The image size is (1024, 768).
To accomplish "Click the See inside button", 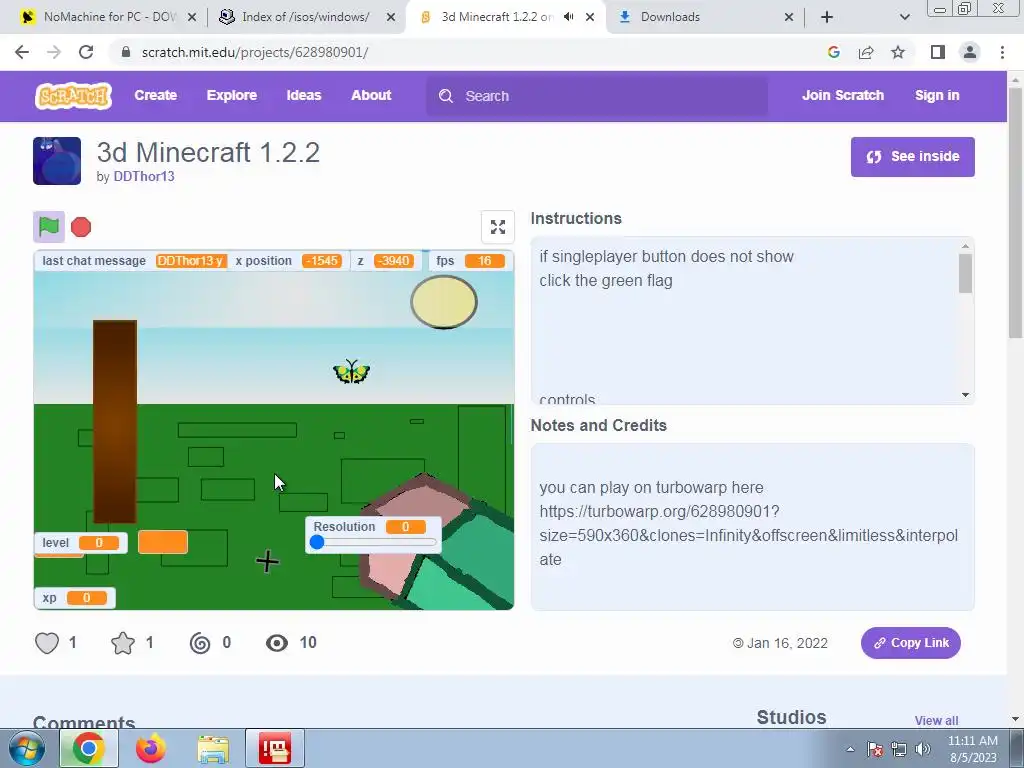I will click(912, 157).
